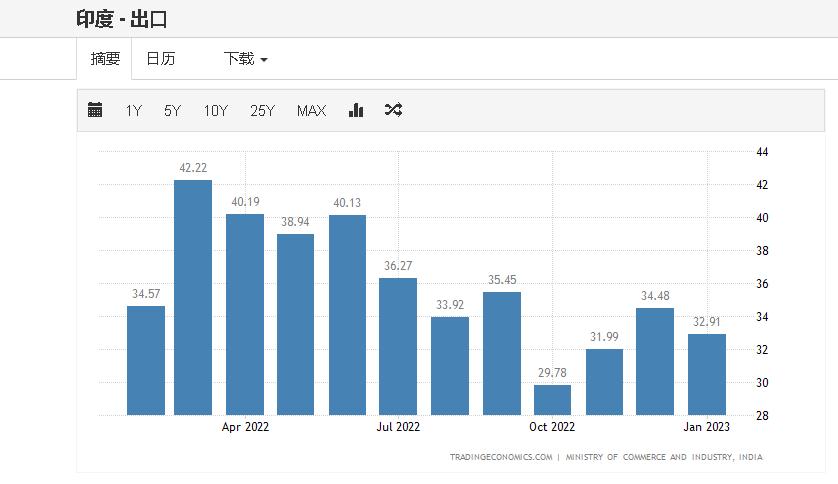This screenshot has height=484, width=838.
Task: Click the shuffle compare icon
Action: pos(393,110)
